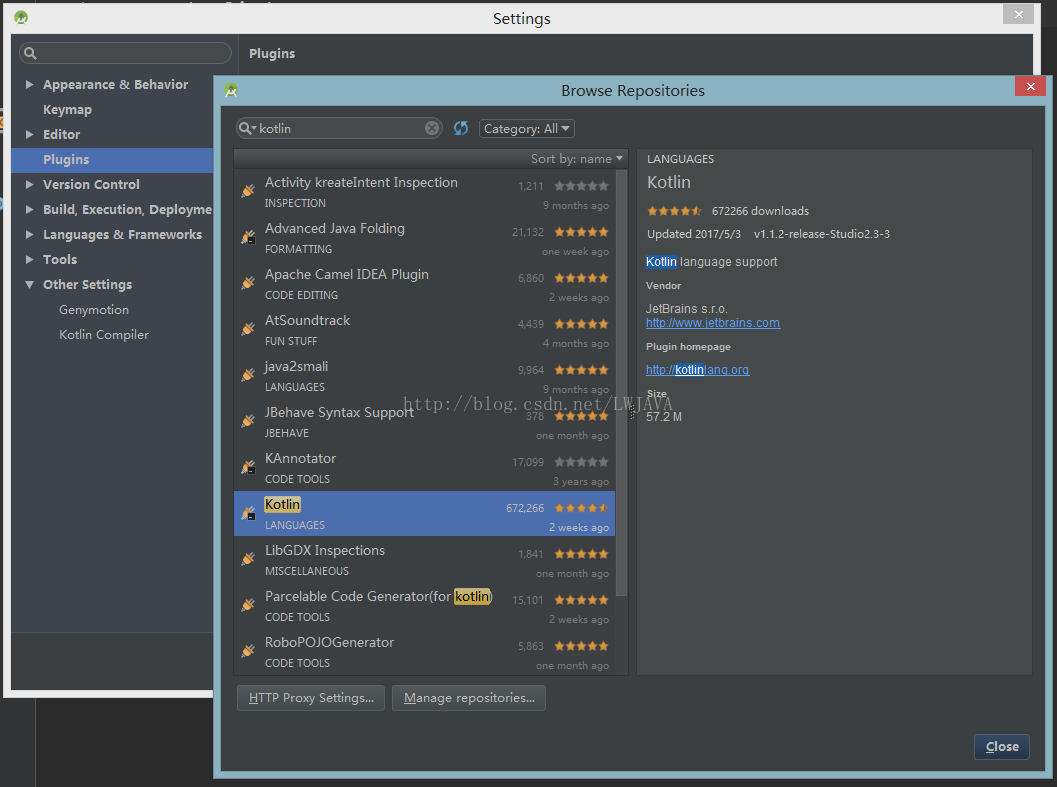Close Browse Repositories with the red X
This screenshot has width=1057, height=787.
pos(1030,86)
